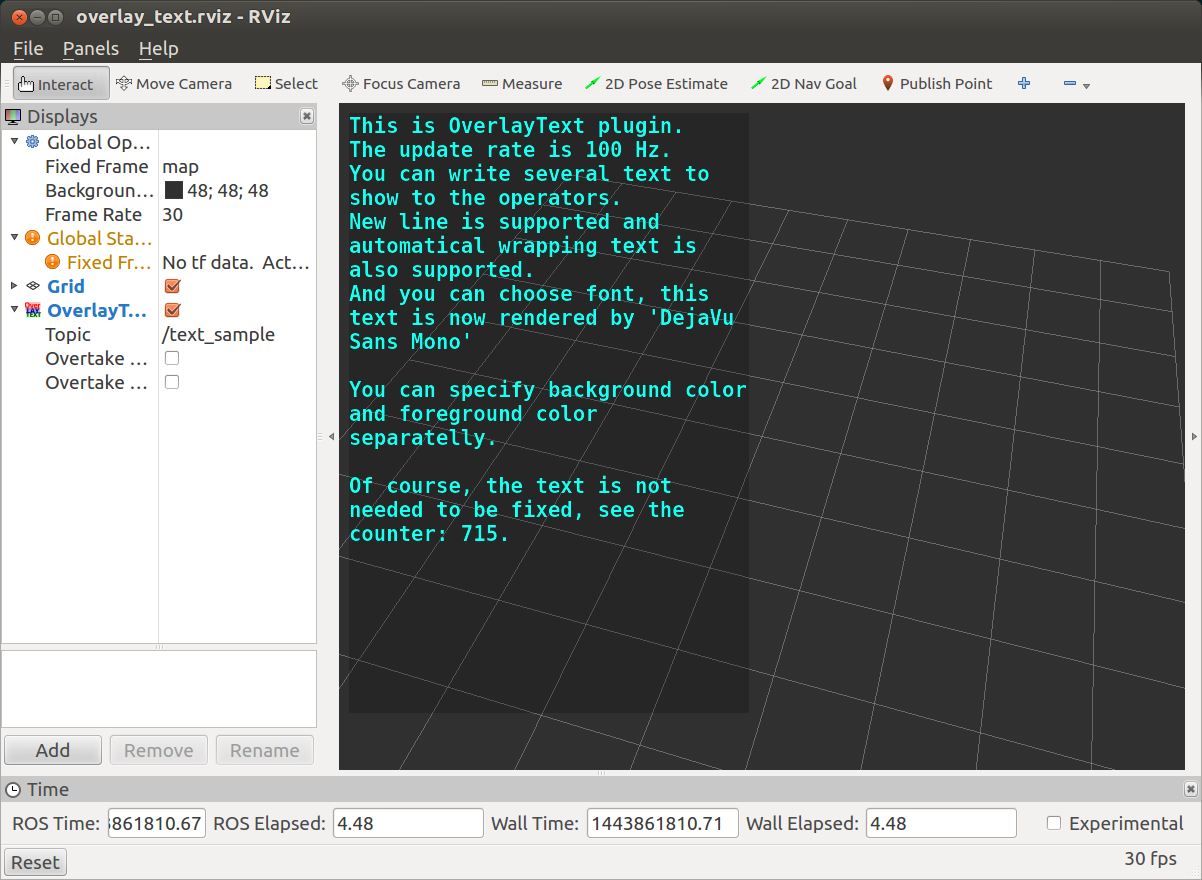The image size is (1202, 880).
Task: Select the Frame Rate property row
Action: tap(159, 214)
